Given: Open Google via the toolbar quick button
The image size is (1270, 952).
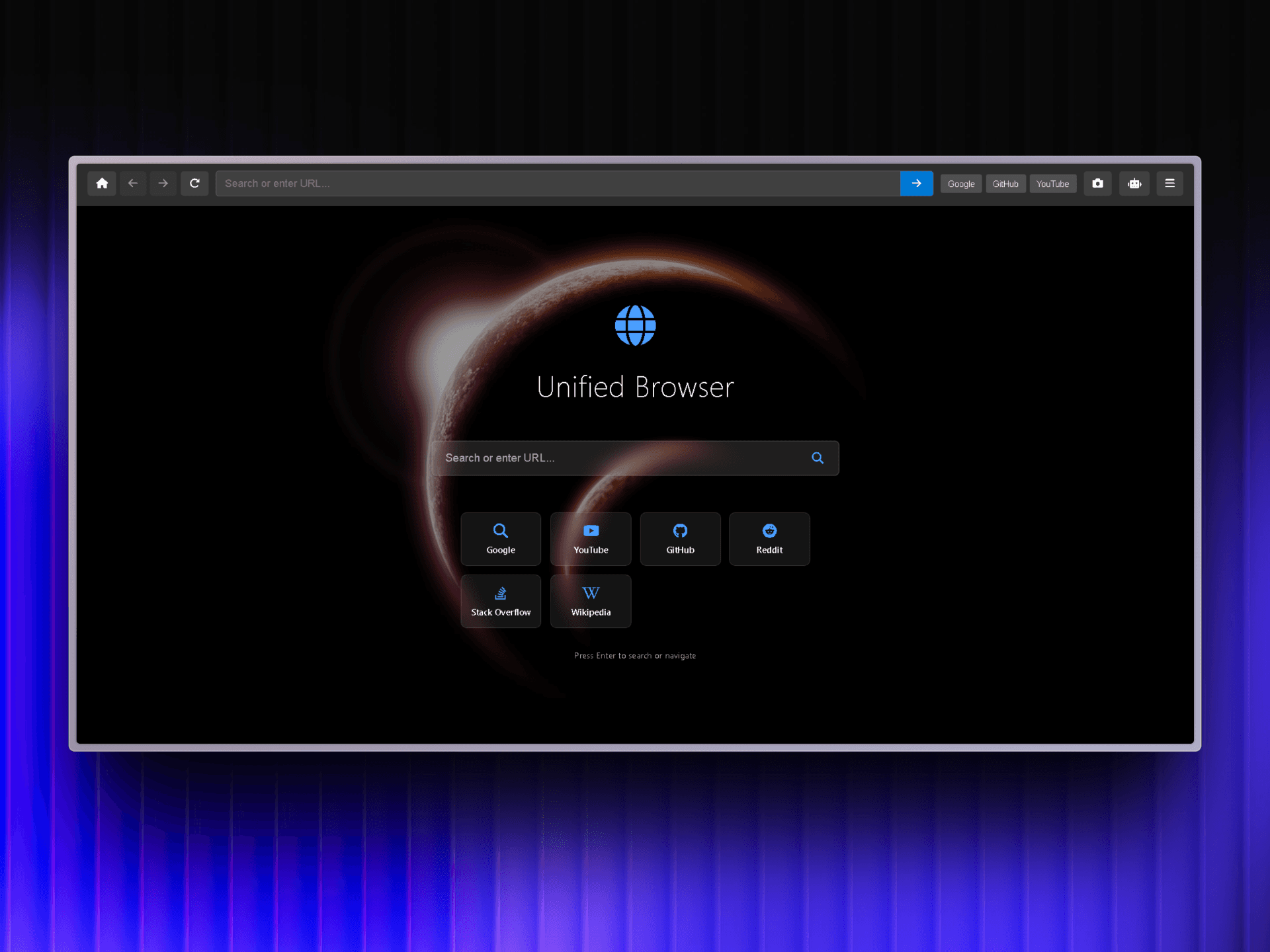Looking at the screenshot, I should pyautogui.click(x=960, y=183).
